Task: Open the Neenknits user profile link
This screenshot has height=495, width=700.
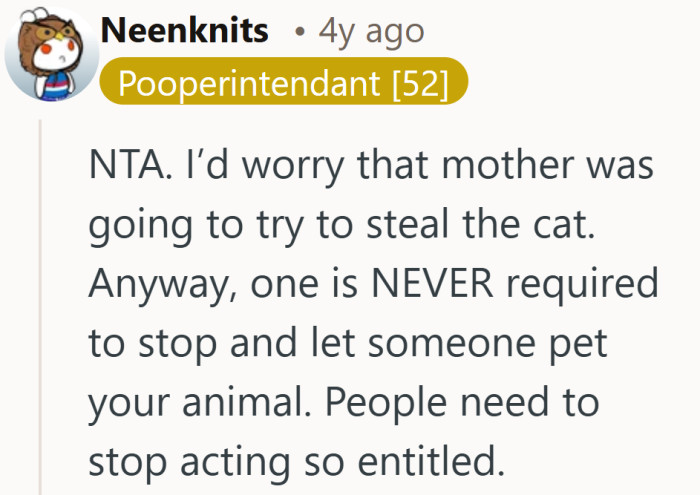Action: (185, 31)
